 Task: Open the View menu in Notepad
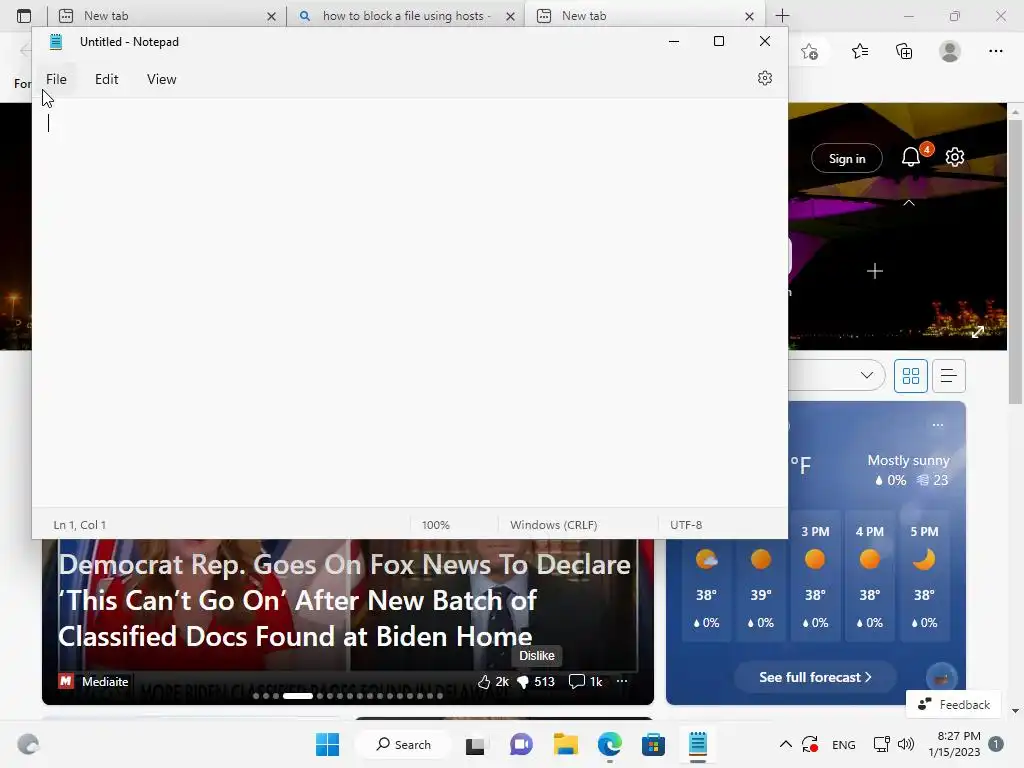[161, 79]
